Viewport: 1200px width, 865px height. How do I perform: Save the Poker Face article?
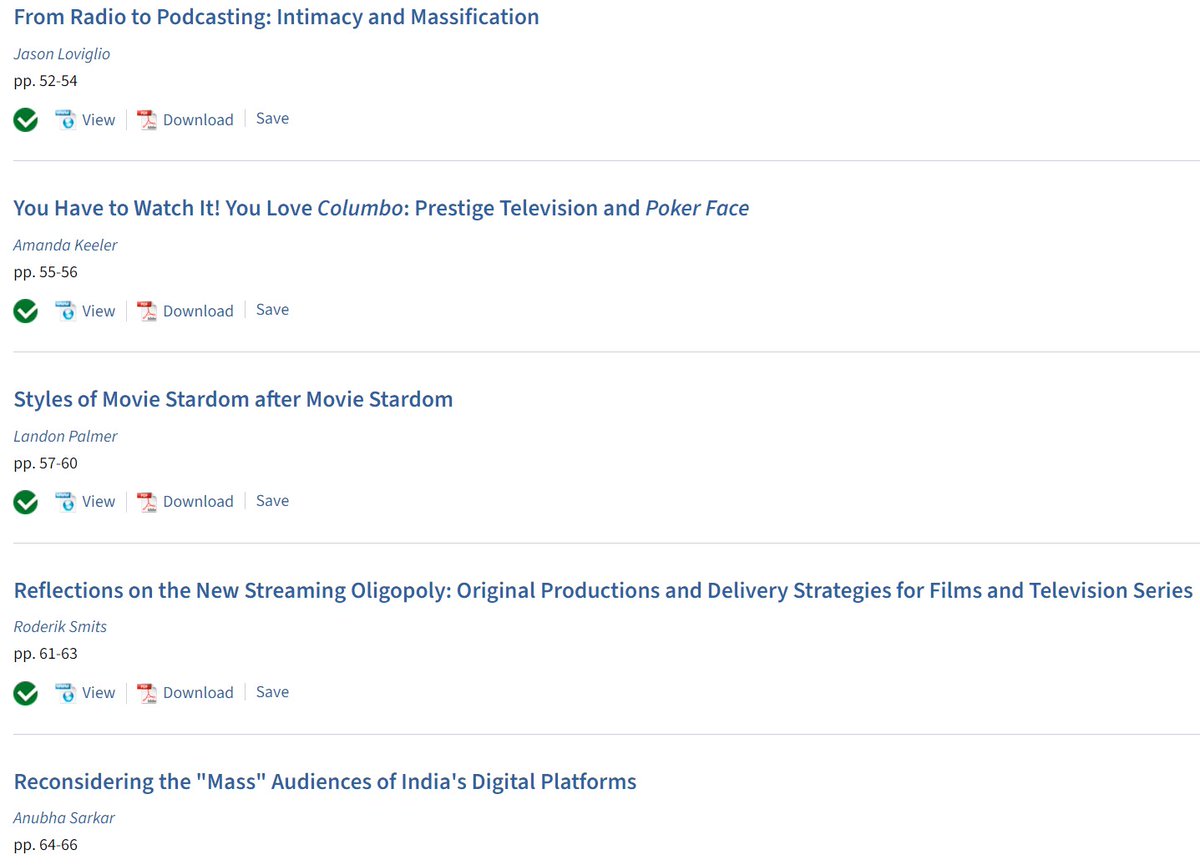(x=272, y=309)
